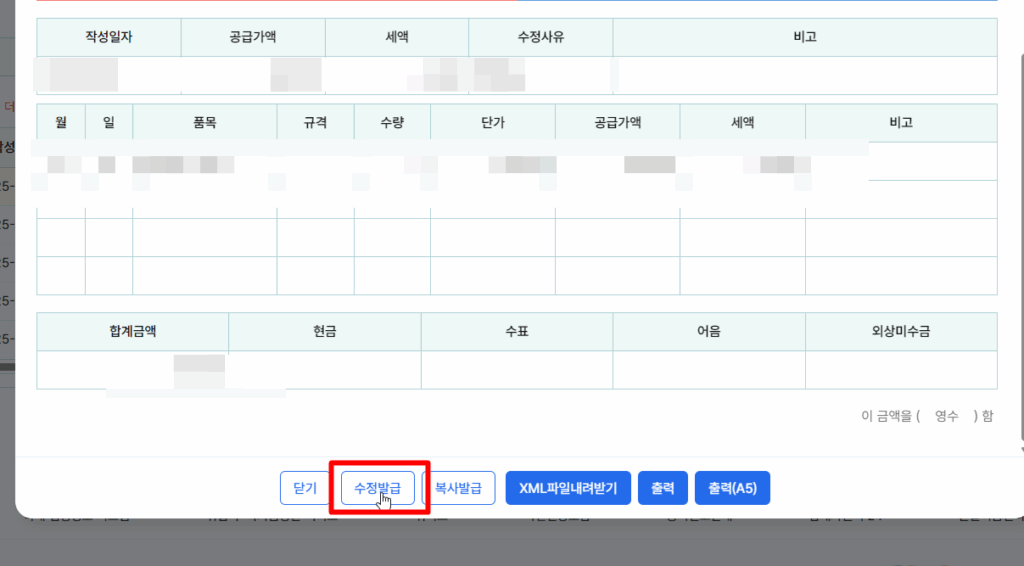Select the 규격 column header
The height and width of the screenshot is (566, 1024).
coord(315,123)
